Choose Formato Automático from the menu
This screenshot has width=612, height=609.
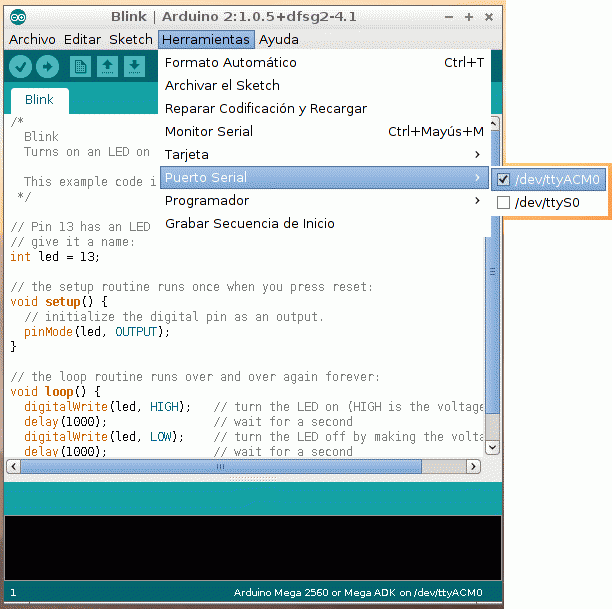tap(231, 63)
